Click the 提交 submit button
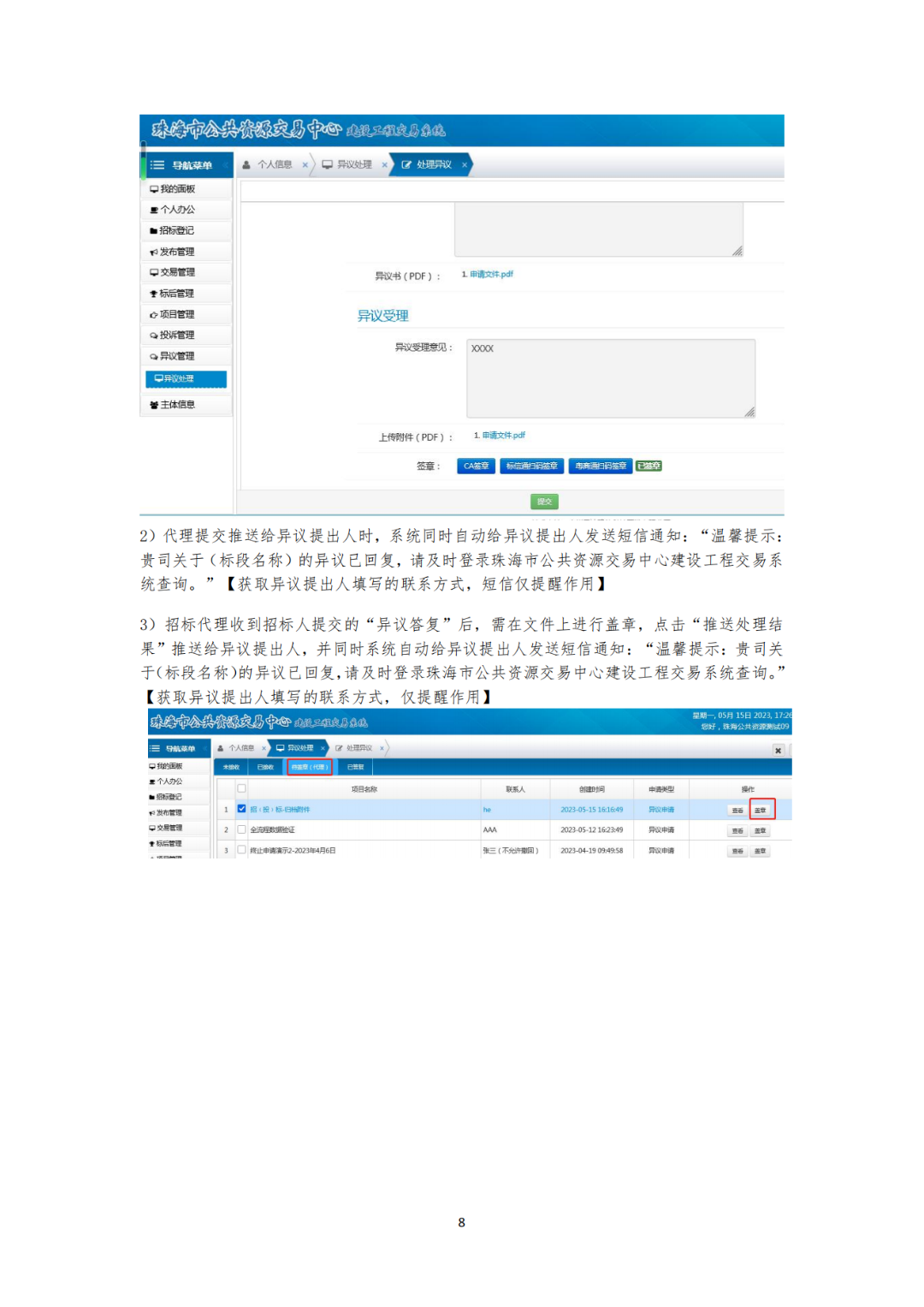The height and width of the screenshot is (1307, 924). click(545, 502)
